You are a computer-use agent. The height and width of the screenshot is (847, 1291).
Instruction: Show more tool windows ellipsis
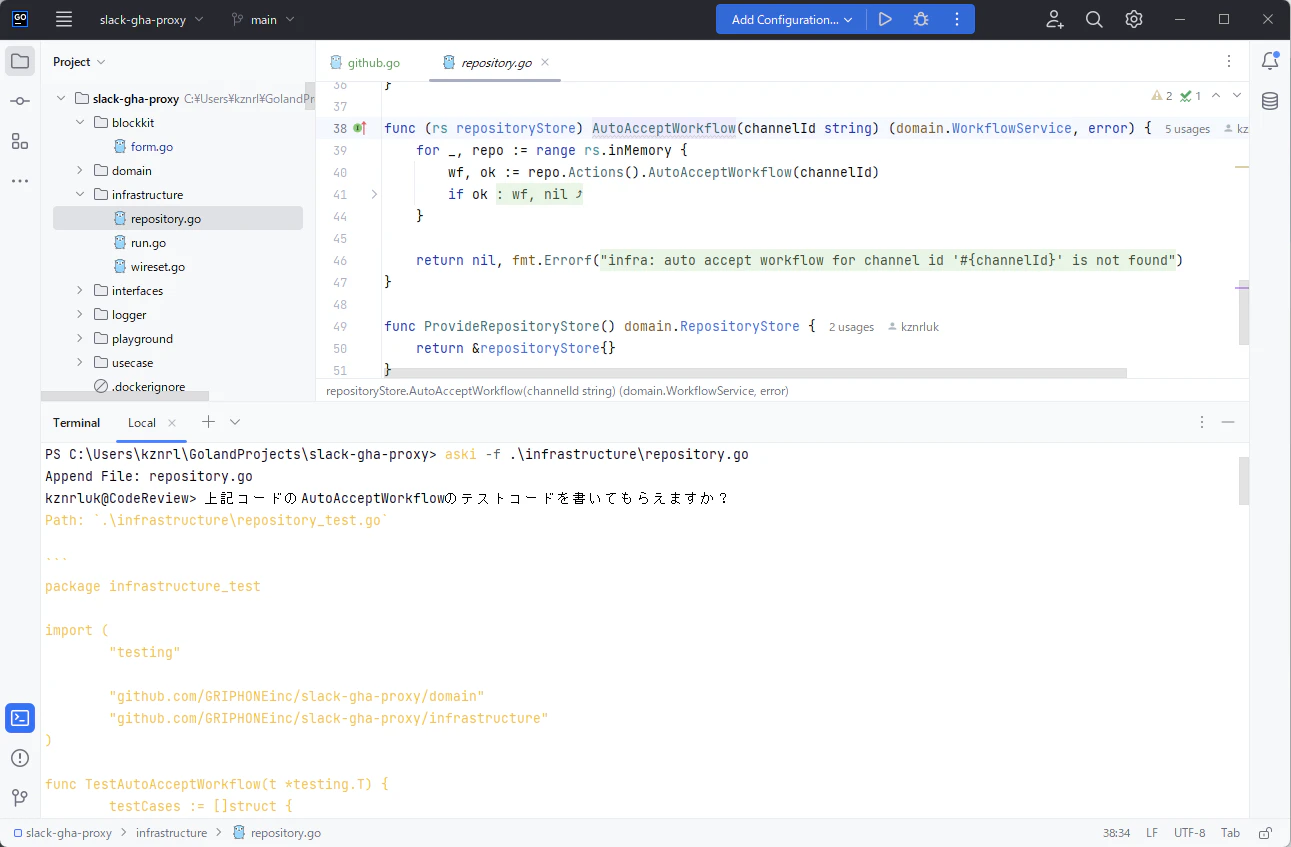20,181
